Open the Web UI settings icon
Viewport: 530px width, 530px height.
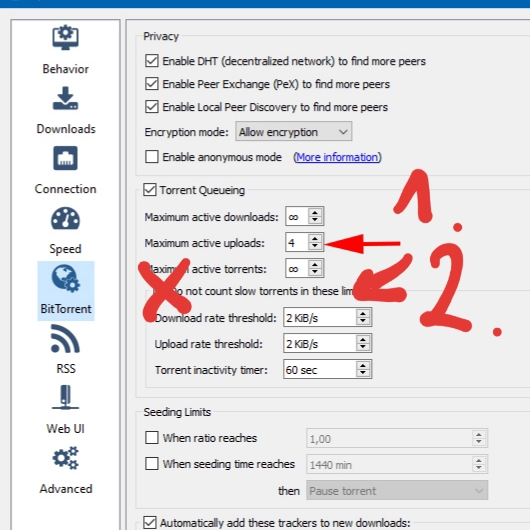point(65,398)
